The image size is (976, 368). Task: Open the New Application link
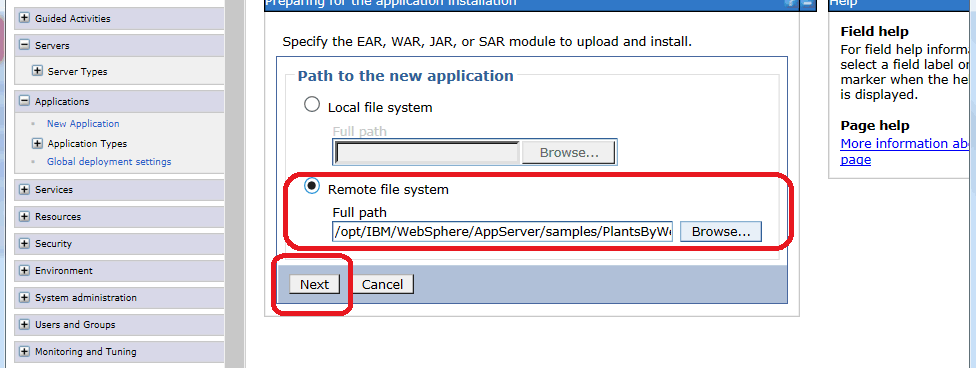[x=83, y=123]
